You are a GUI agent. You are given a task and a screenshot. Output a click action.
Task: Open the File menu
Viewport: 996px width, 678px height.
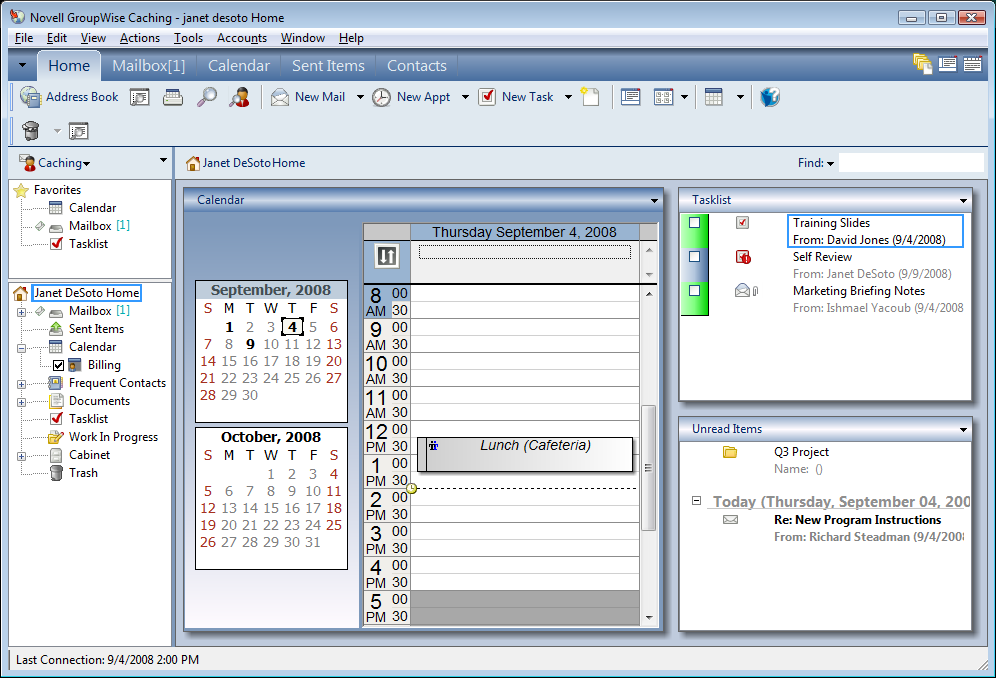(24, 38)
